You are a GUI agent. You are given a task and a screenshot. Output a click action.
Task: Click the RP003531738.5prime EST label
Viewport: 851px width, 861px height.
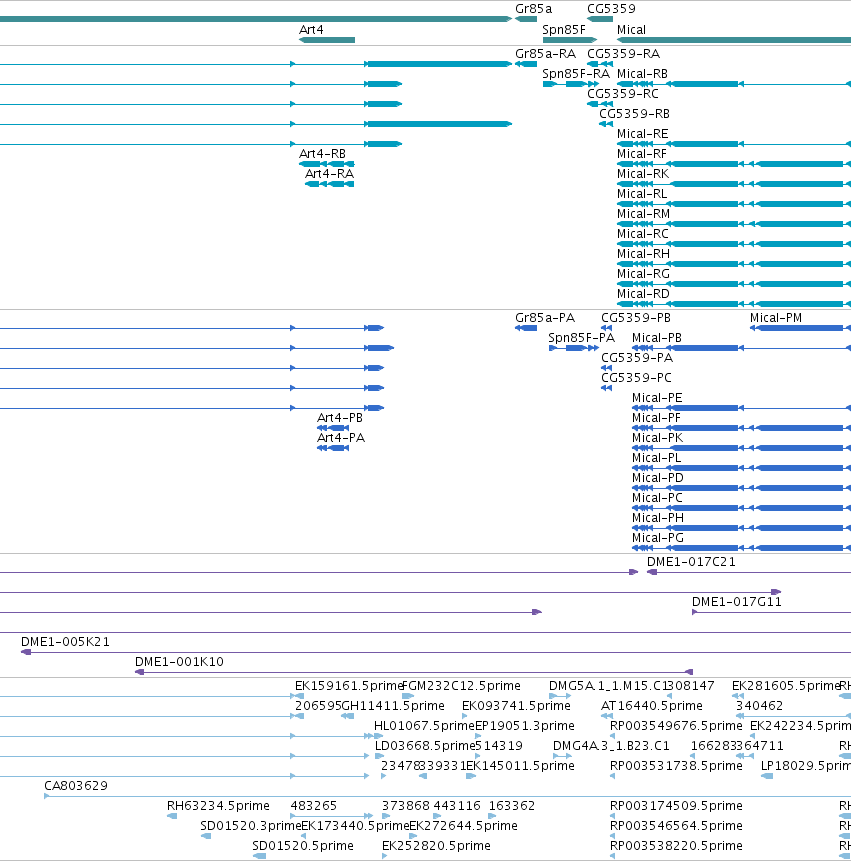coord(676,766)
